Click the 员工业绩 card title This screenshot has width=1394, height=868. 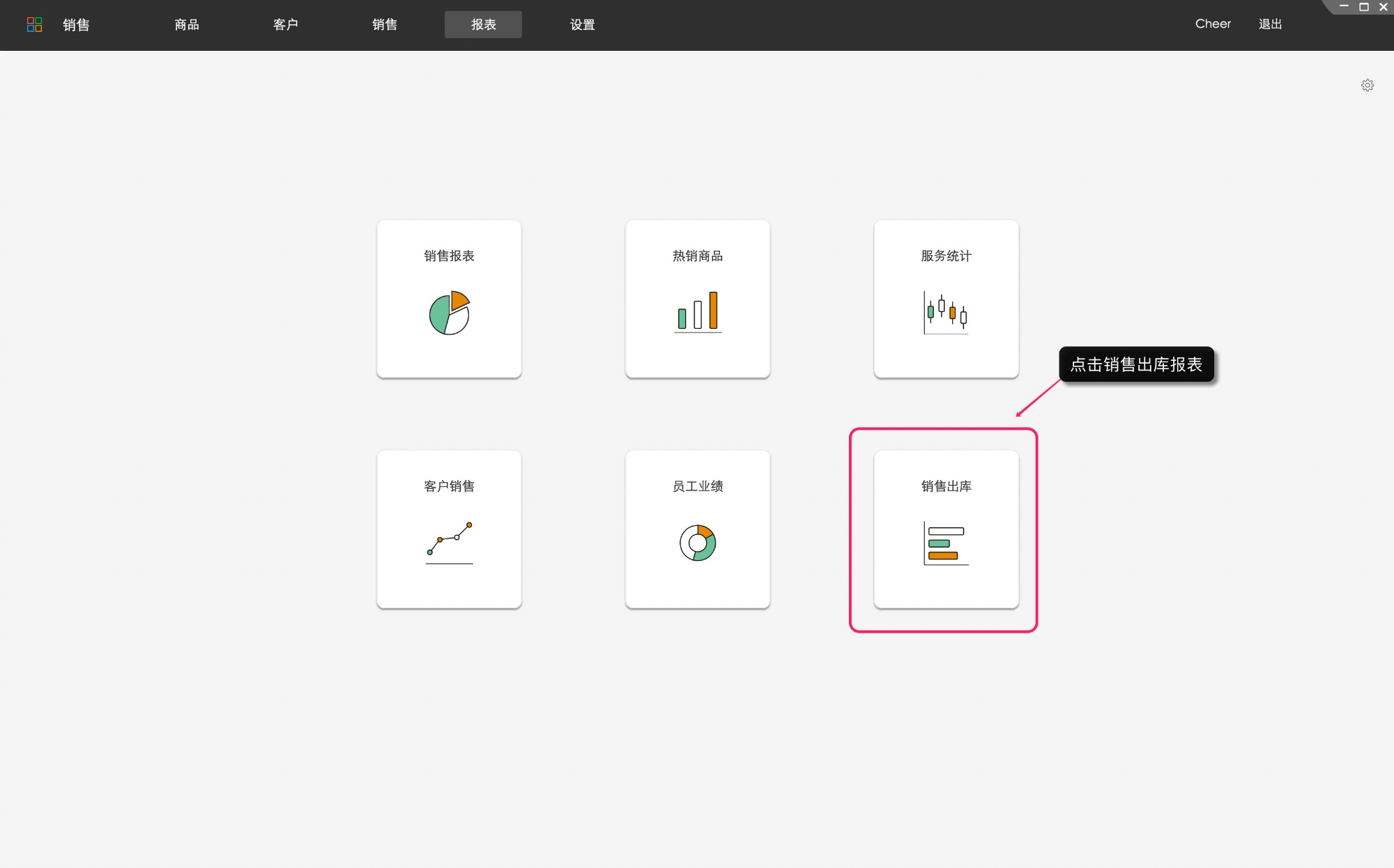tap(698, 486)
